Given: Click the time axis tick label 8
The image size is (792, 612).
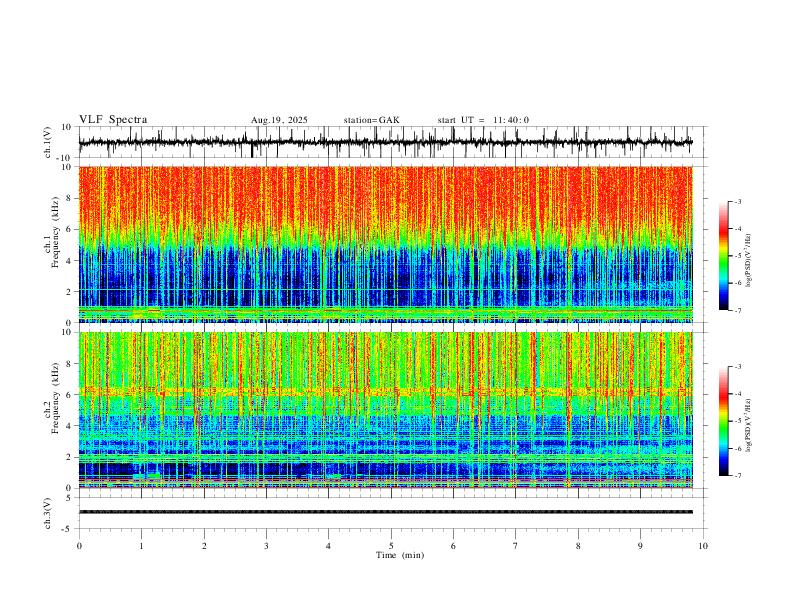Looking at the screenshot, I should point(578,546).
